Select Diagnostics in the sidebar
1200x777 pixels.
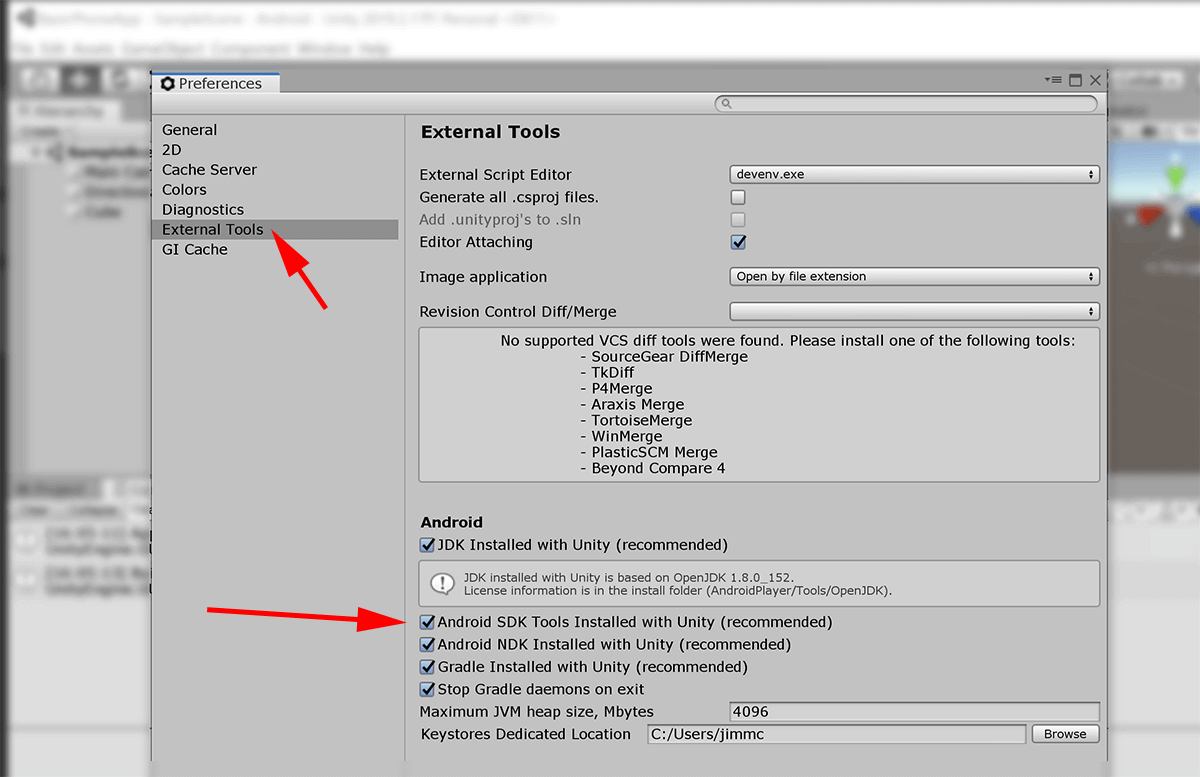point(203,210)
